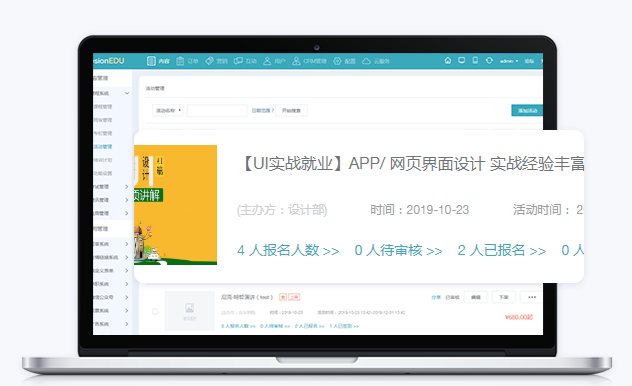The image size is (632, 386).
Task: Open the cloud service icon menu
Action: [x=375, y=61]
